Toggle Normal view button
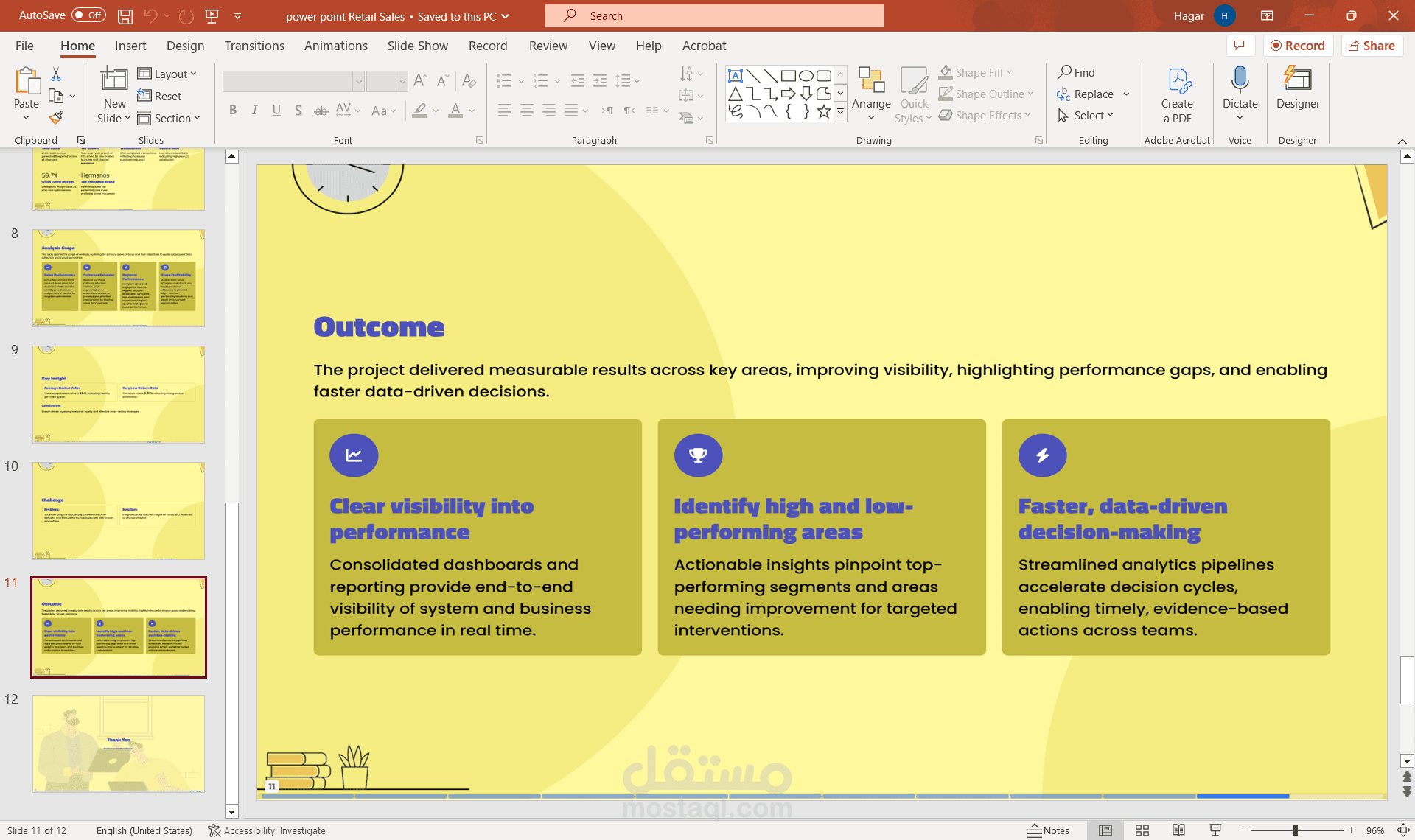 tap(1105, 830)
